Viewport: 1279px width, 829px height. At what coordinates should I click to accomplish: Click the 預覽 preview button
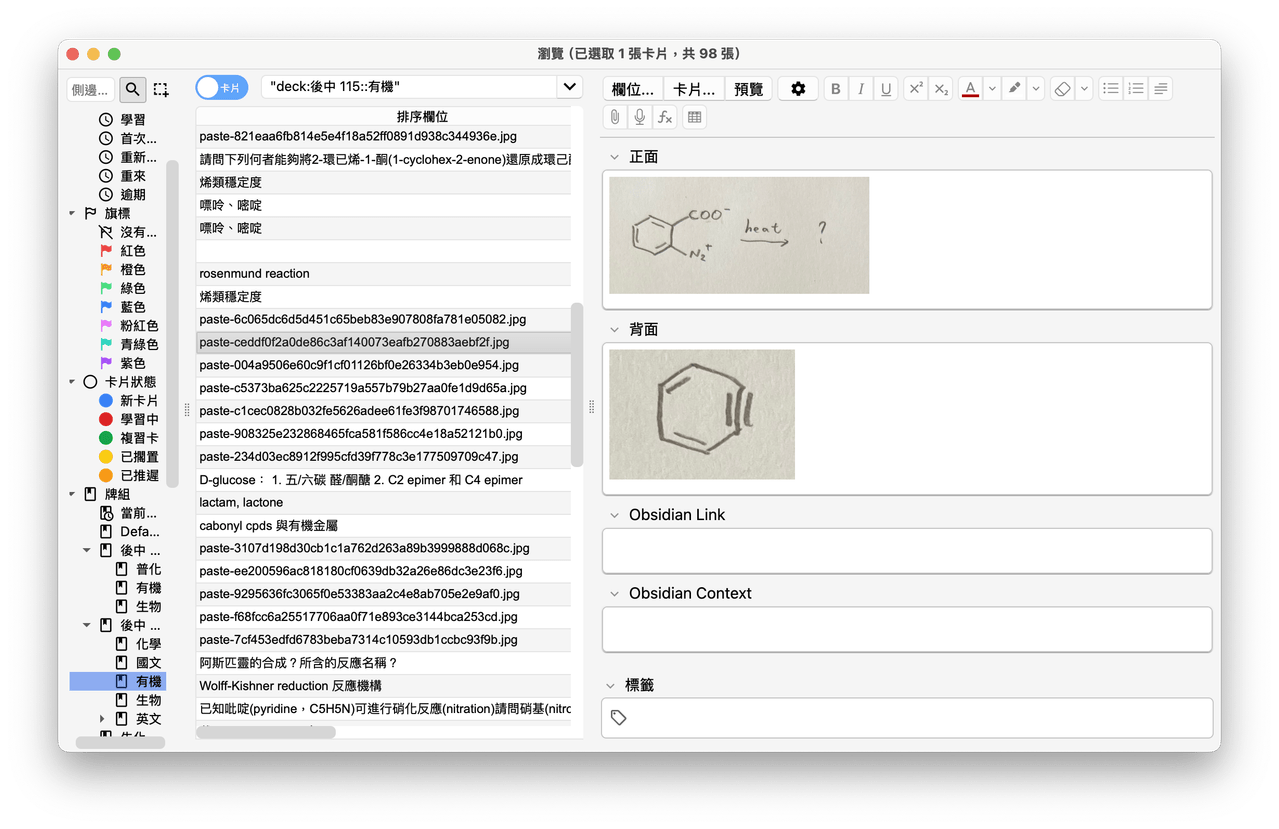748,89
